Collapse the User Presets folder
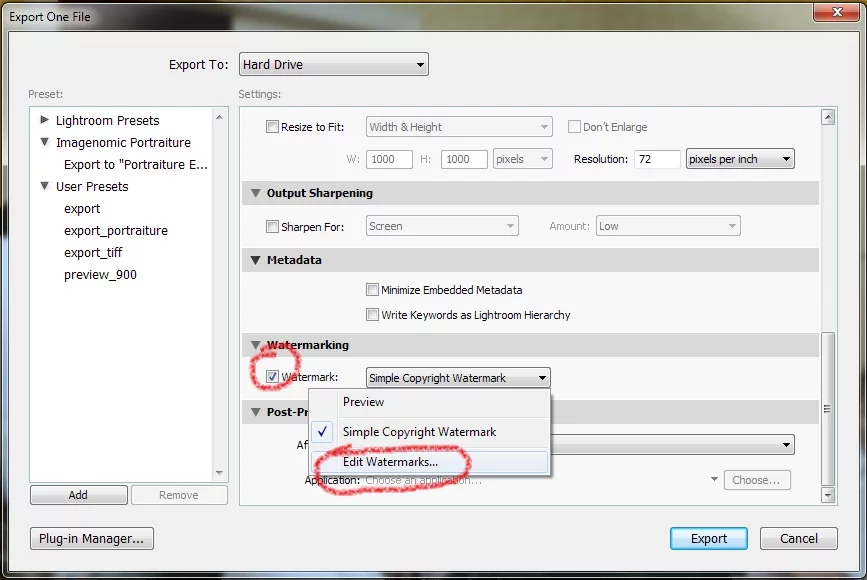 pos(45,186)
